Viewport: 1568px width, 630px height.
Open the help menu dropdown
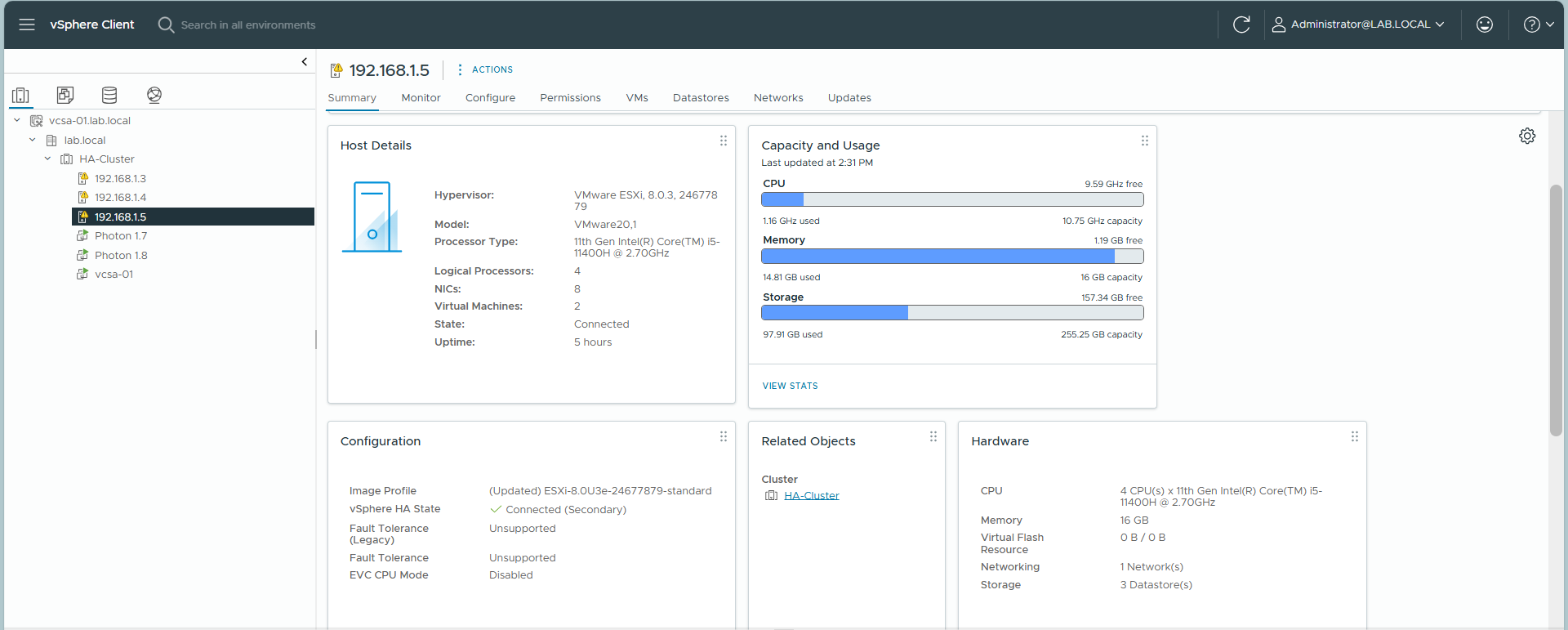tap(1539, 25)
